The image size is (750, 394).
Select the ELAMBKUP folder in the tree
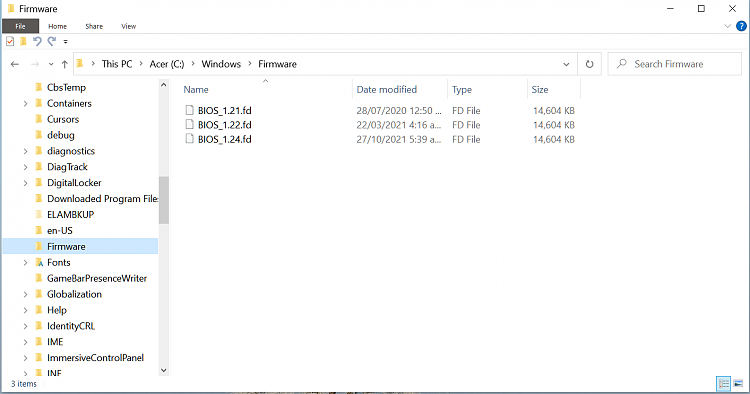click(x=70, y=215)
